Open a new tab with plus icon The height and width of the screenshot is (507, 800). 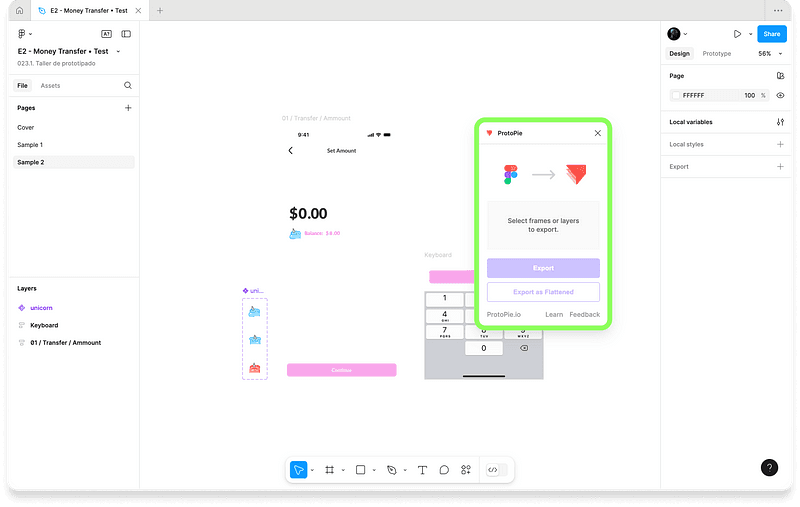point(160,10)
